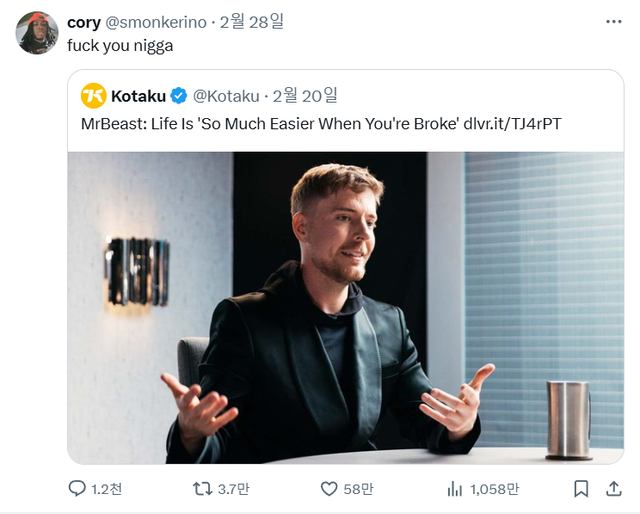Click the cory display name

click(x=83, y=22)
